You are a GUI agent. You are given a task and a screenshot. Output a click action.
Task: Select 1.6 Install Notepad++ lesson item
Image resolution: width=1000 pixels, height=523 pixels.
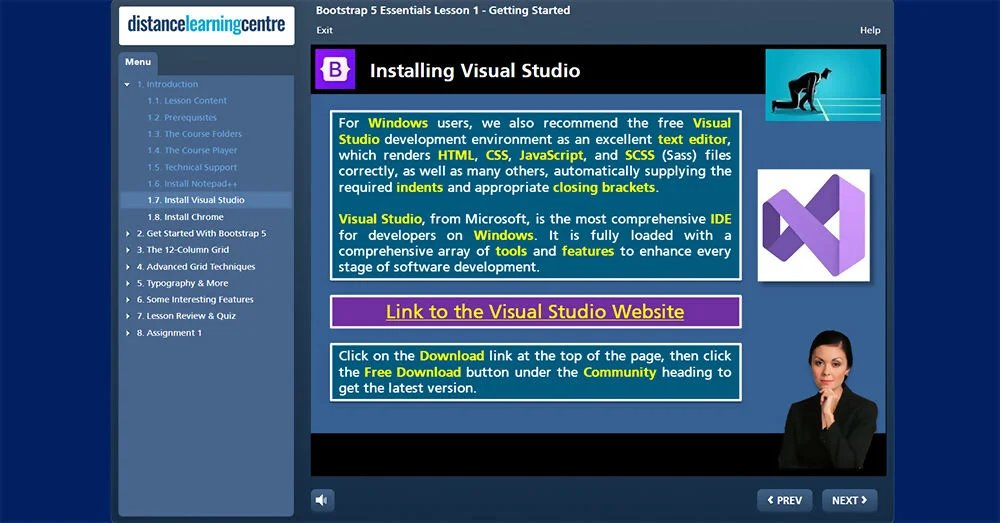pyautogui.click(x=192, y=184)
